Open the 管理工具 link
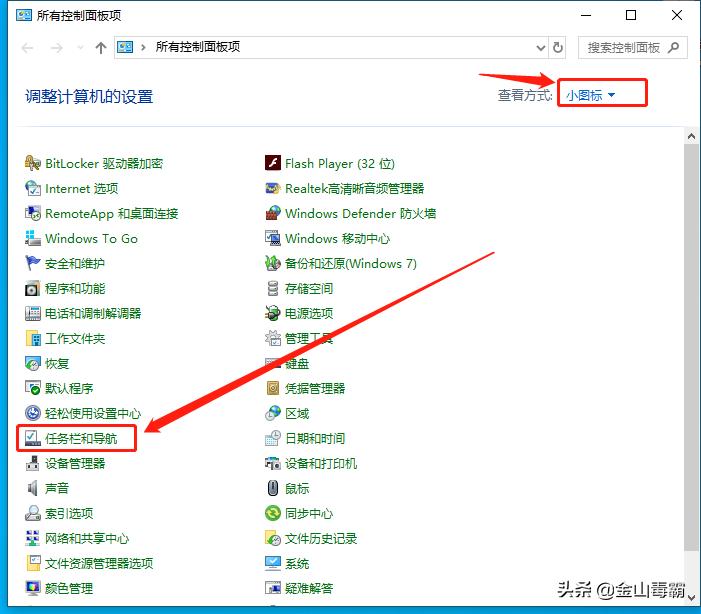The height and width of the screenshot is (614, 701). pos(309,339)
